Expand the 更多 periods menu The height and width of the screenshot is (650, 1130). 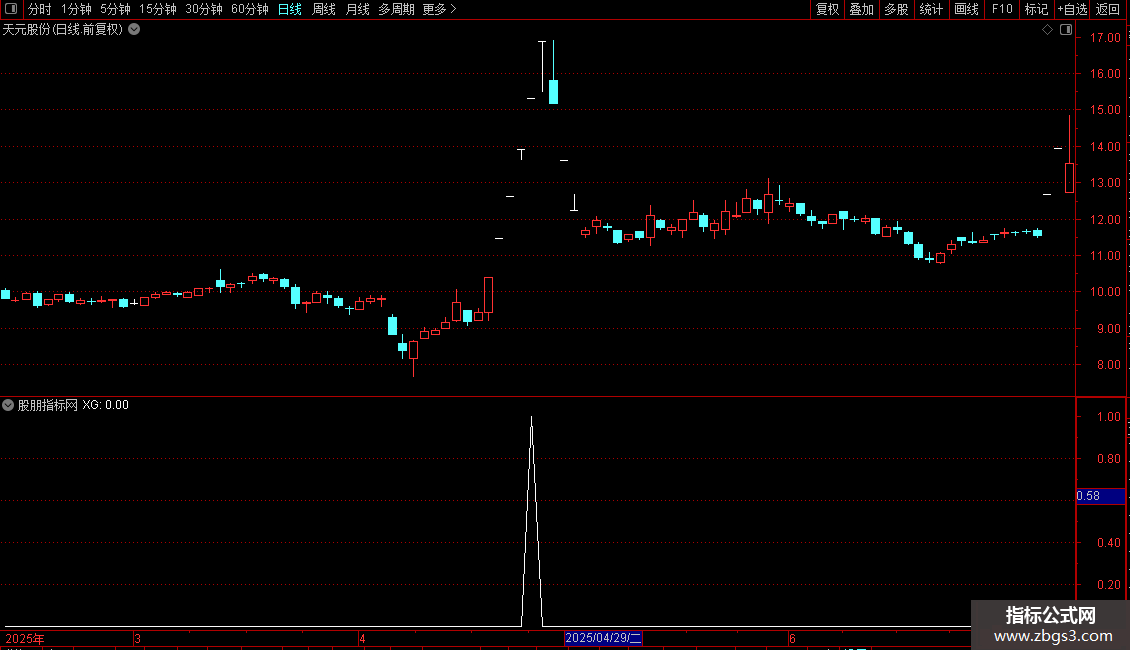pyautogui.click(x=439, y=9)
